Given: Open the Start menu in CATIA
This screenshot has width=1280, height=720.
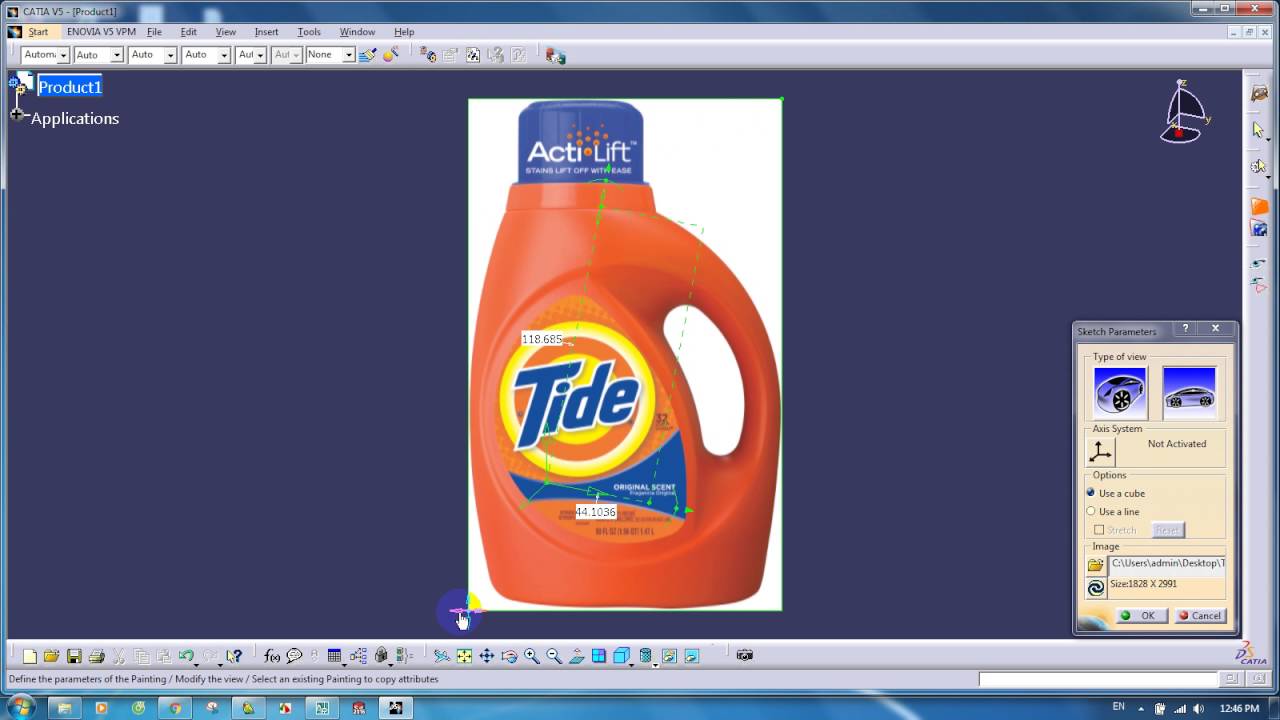Looking at the screenshot, I should pyautogui.click(x=38, y=32).
